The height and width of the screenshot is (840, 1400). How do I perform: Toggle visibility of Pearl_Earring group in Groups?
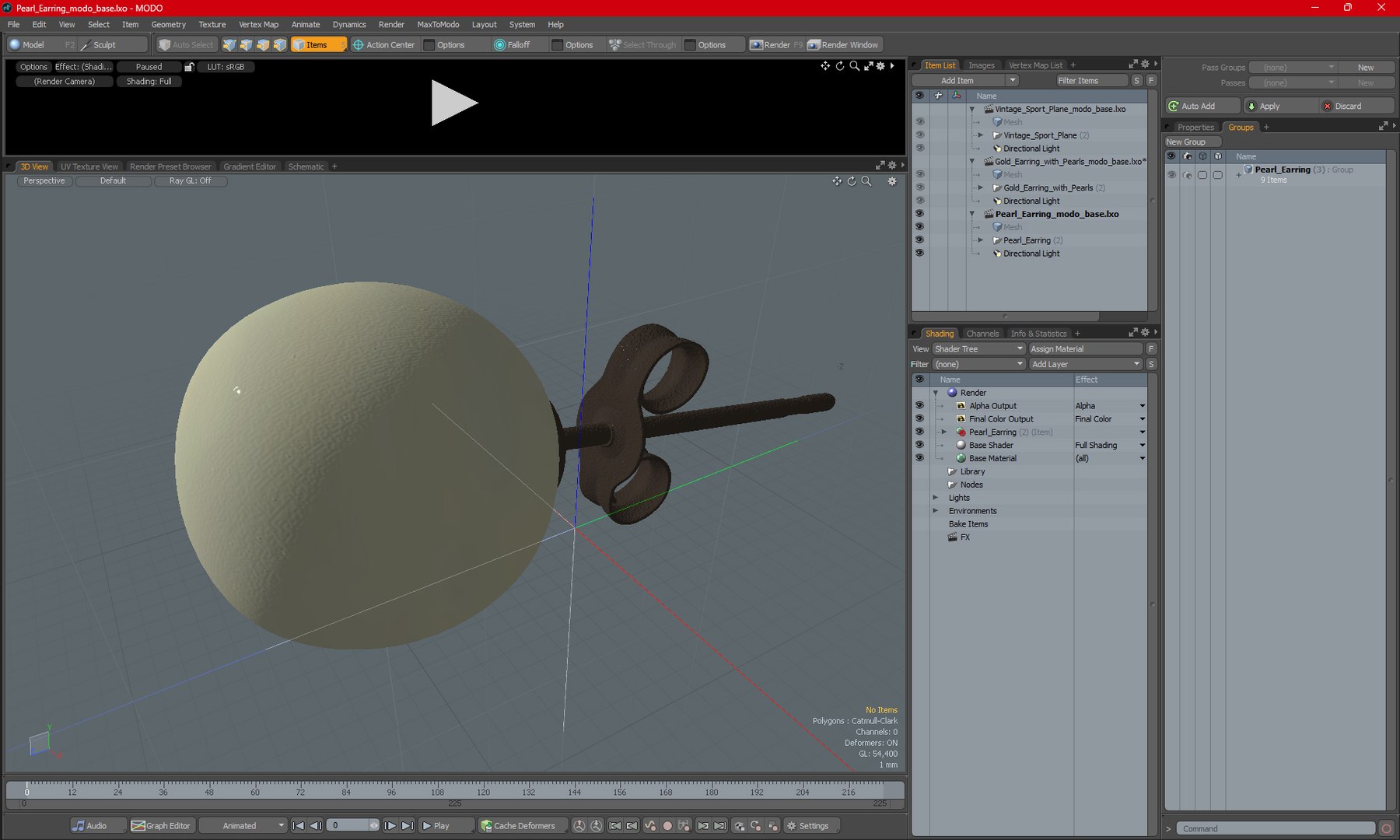tap(1171, 175)
